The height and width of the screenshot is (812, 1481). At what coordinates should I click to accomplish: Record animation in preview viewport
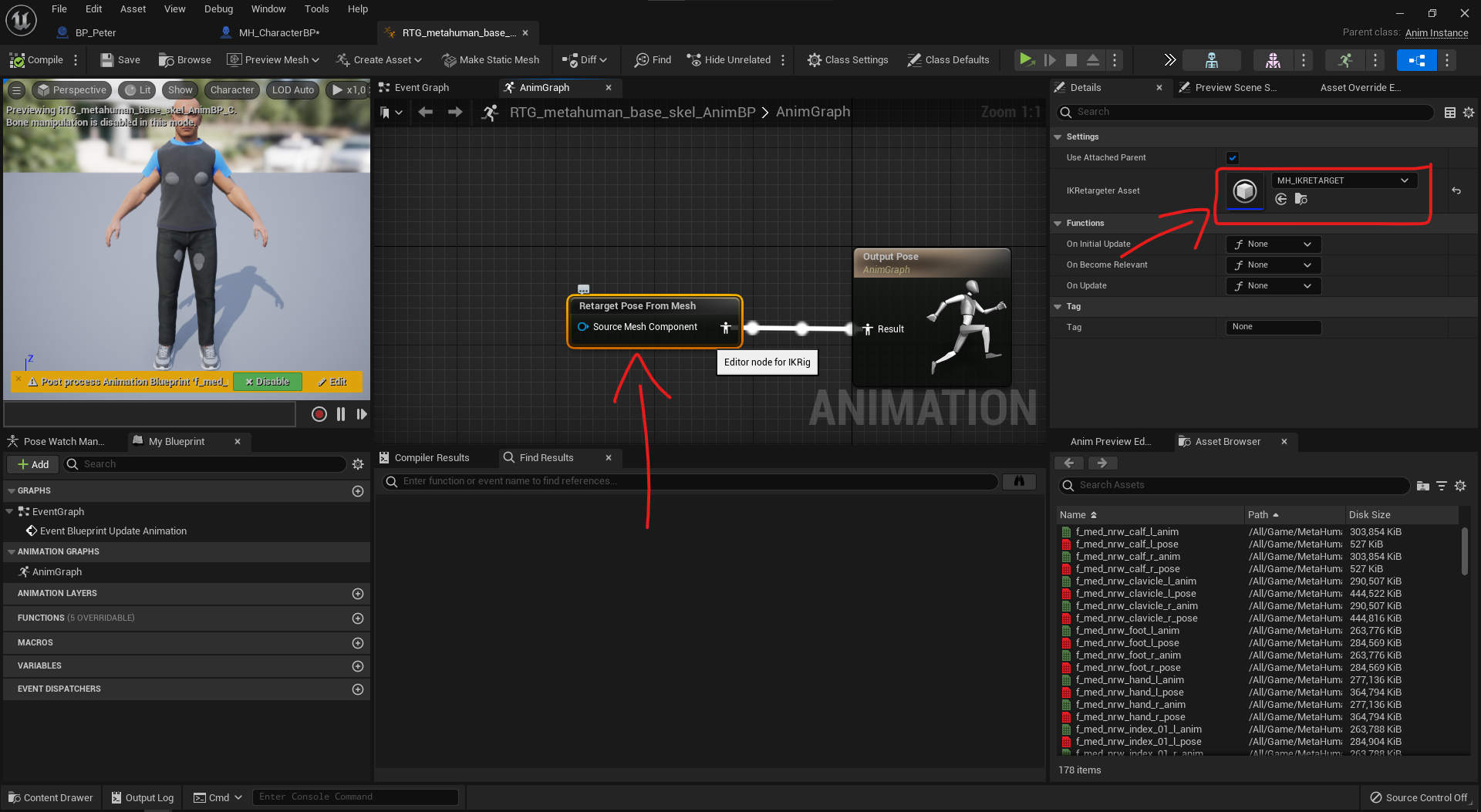319,414
